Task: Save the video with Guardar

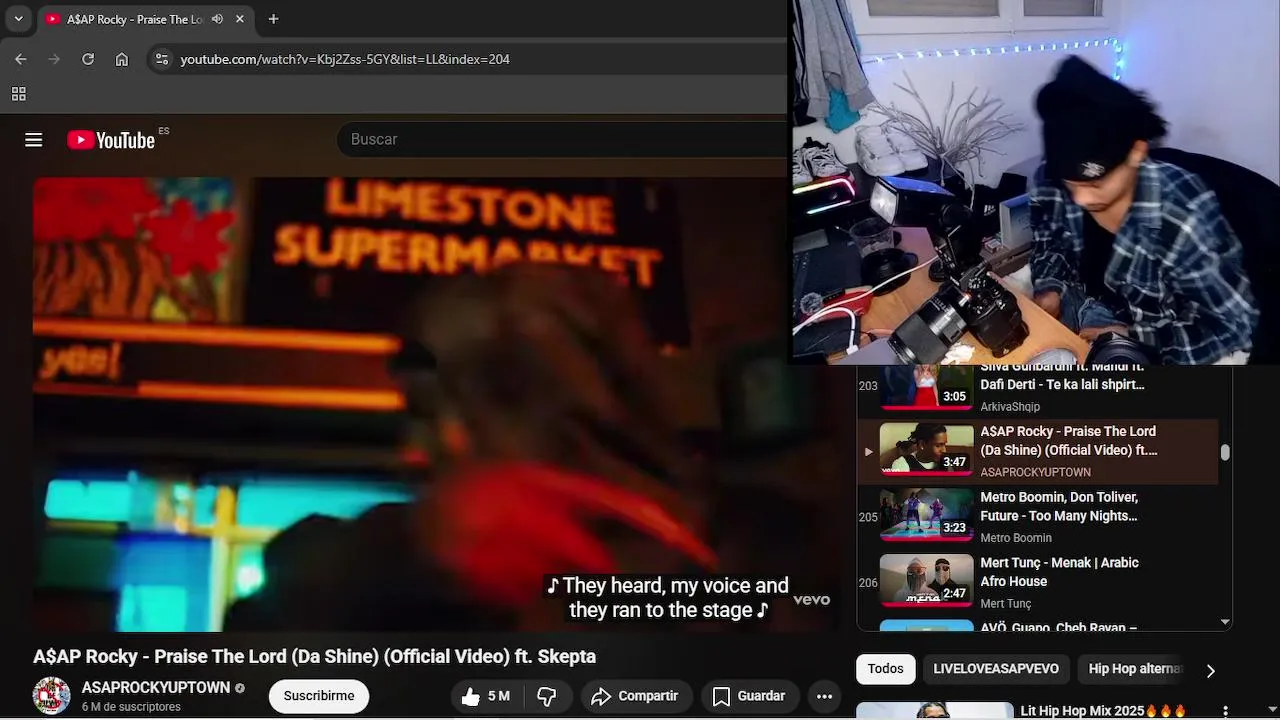Action: coord(748,696)
